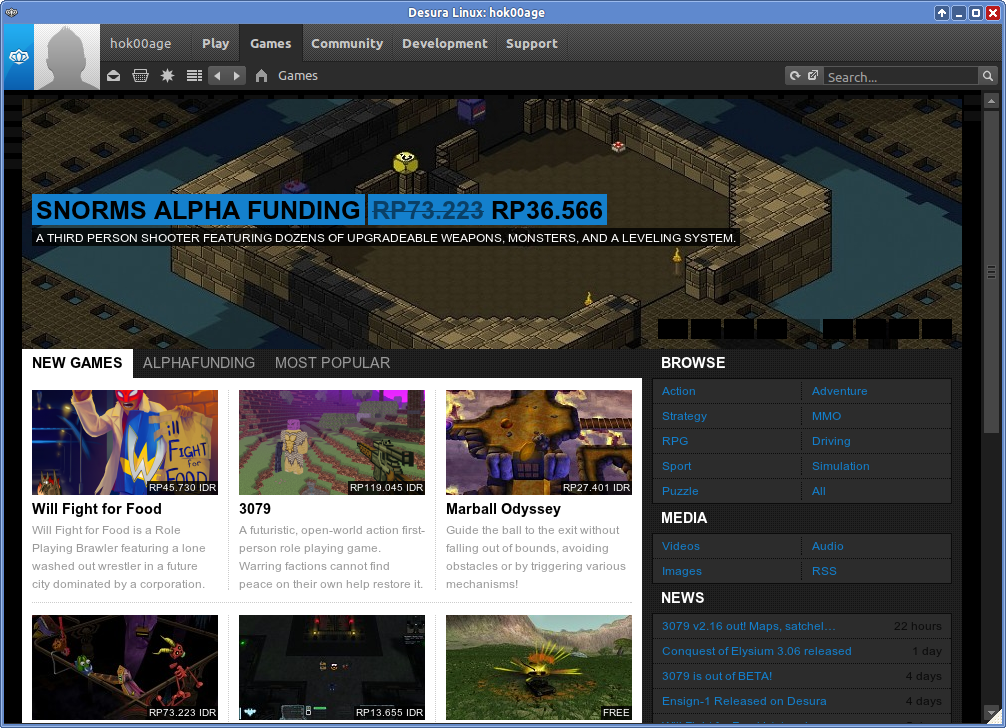Click the Marball Odyssey title
The image size is (1006, 728).
click(x=504, y=509)
